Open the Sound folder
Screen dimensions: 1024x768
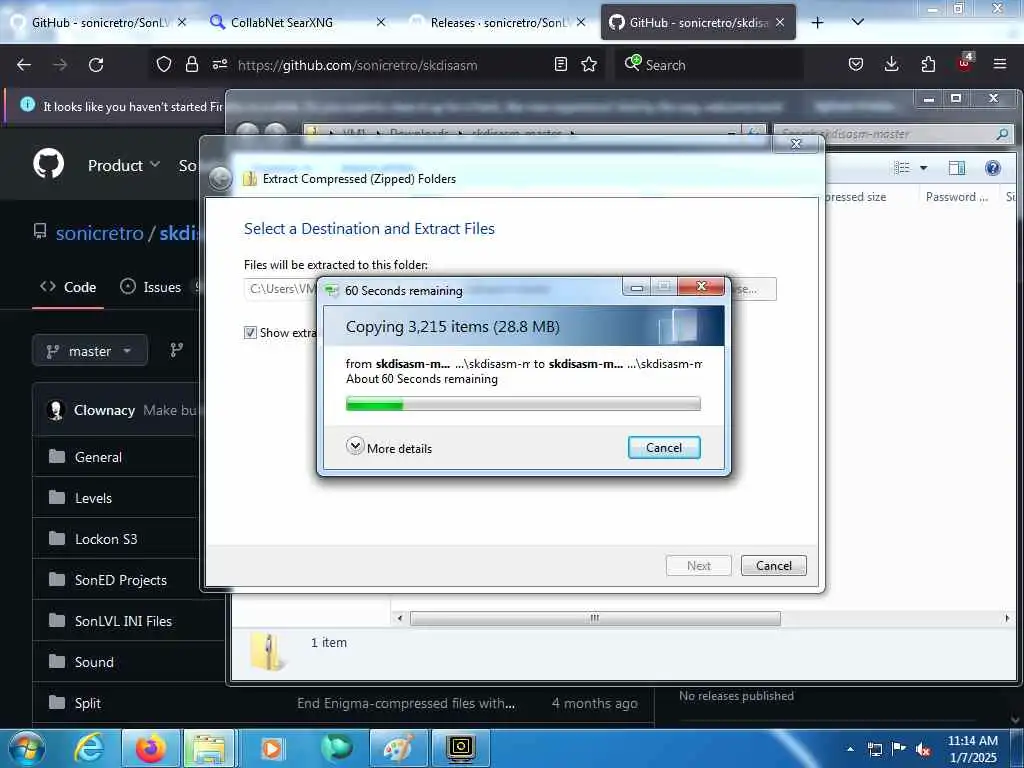coord(94,662)
